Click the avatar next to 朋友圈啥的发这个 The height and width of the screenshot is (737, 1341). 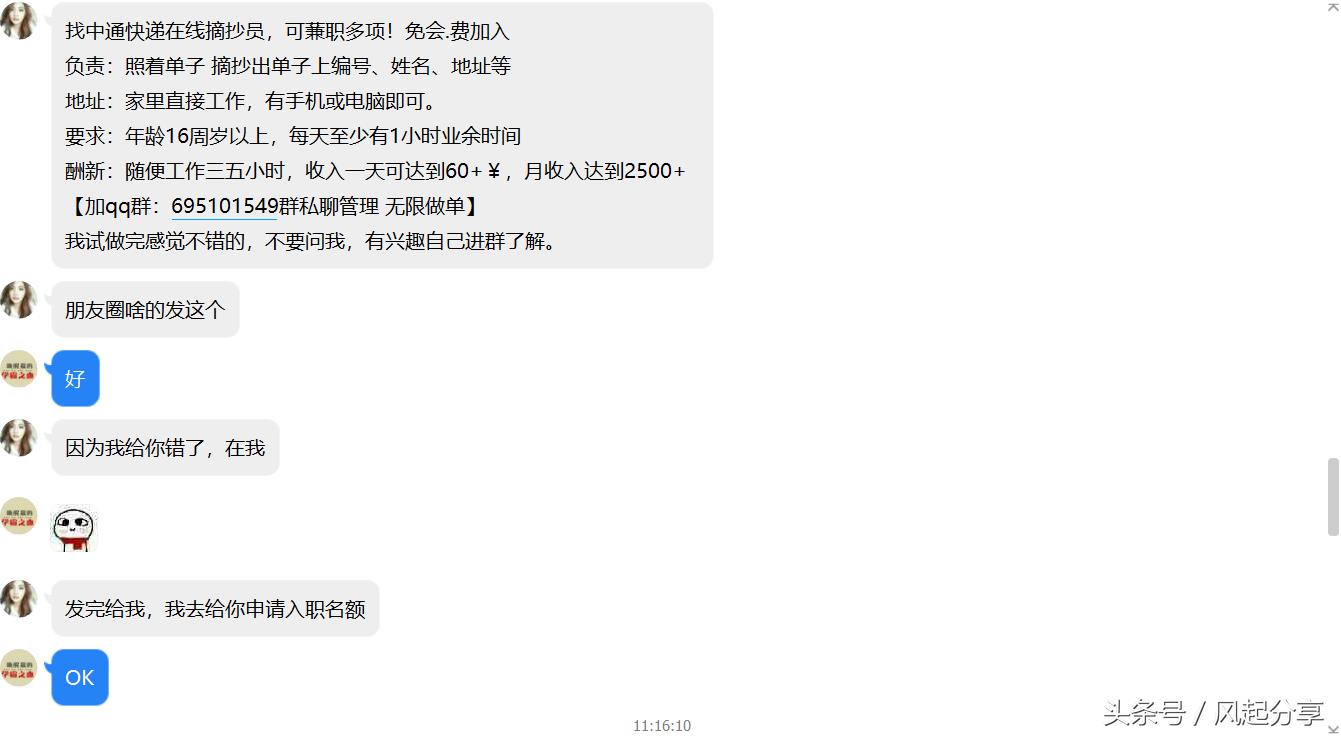pyautogui.click(x=18, y=300)
